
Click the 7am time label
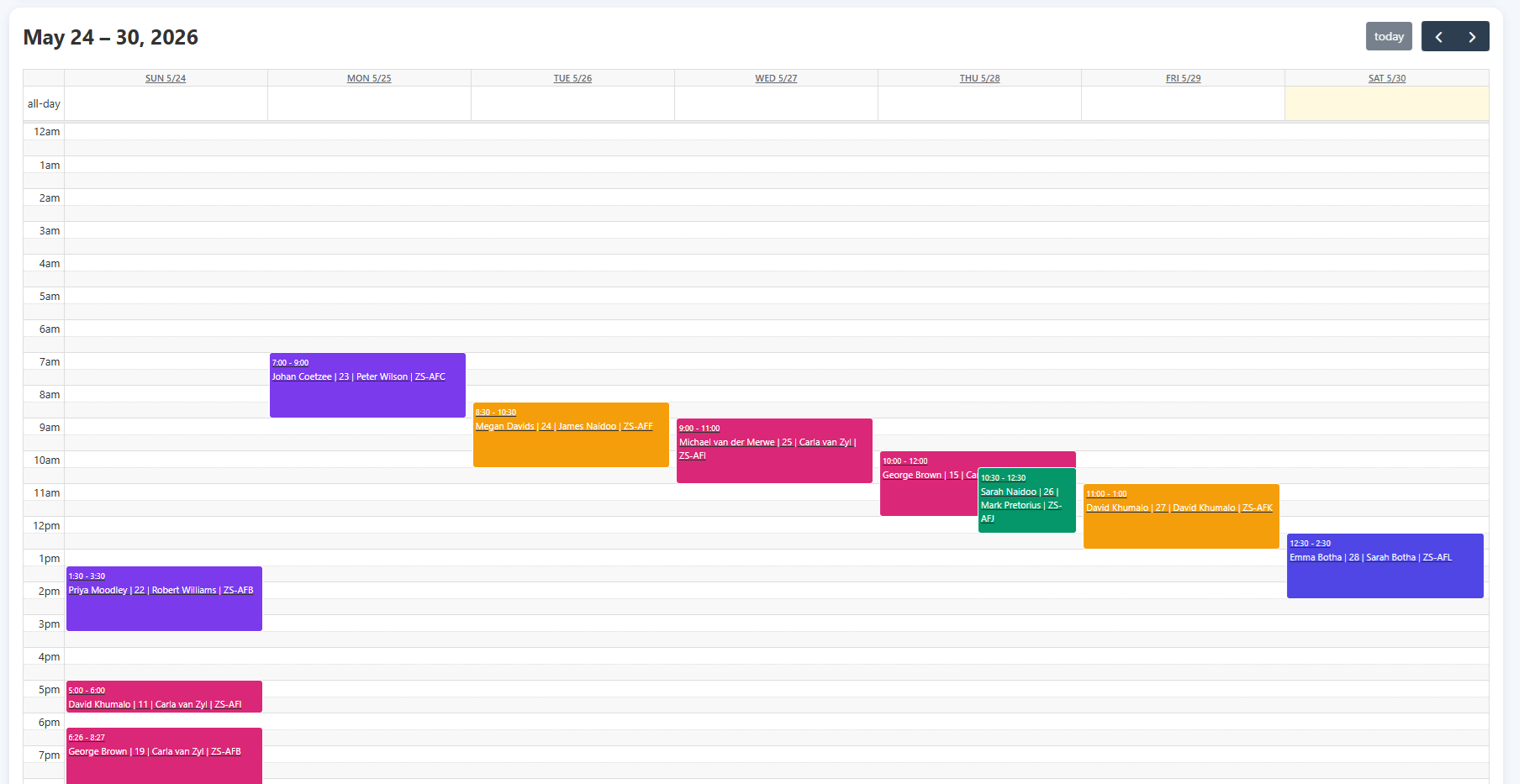pos(50,362)
